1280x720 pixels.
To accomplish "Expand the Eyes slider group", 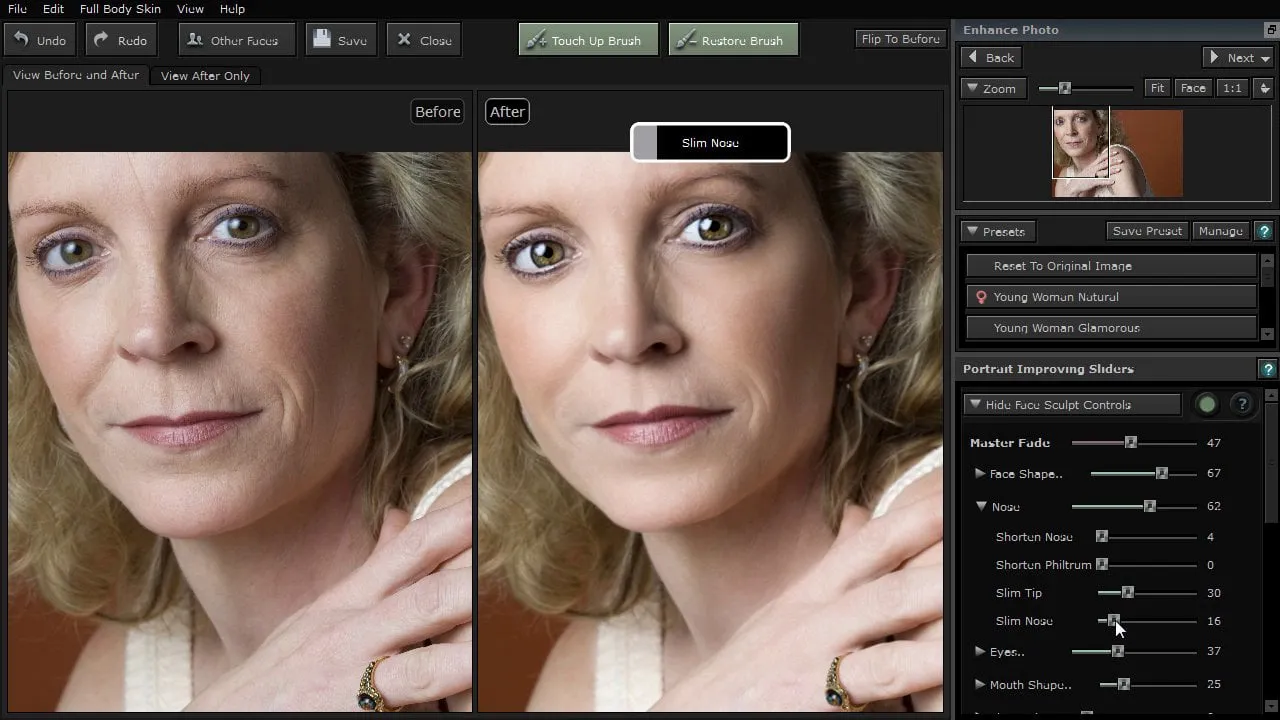I will click(x=980, y=652).
